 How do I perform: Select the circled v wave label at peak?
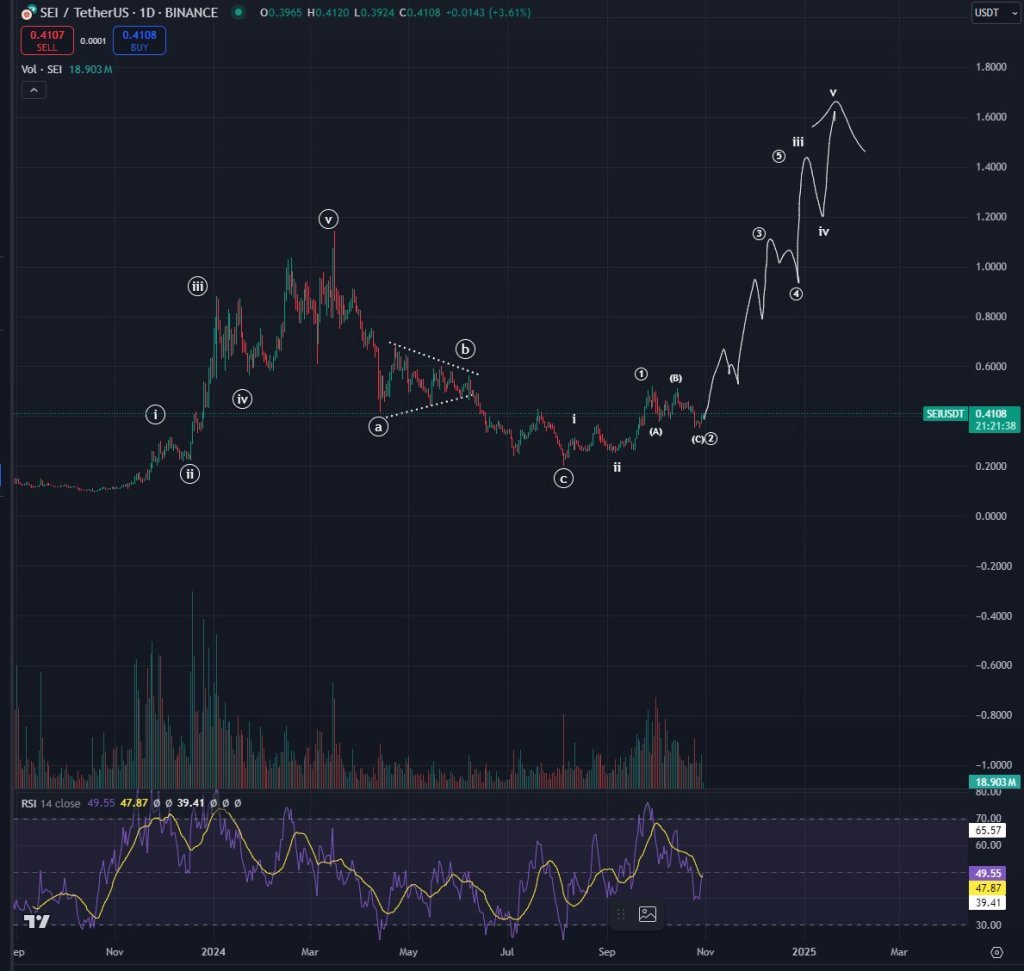pyautogui.click(x=328, y=219)
